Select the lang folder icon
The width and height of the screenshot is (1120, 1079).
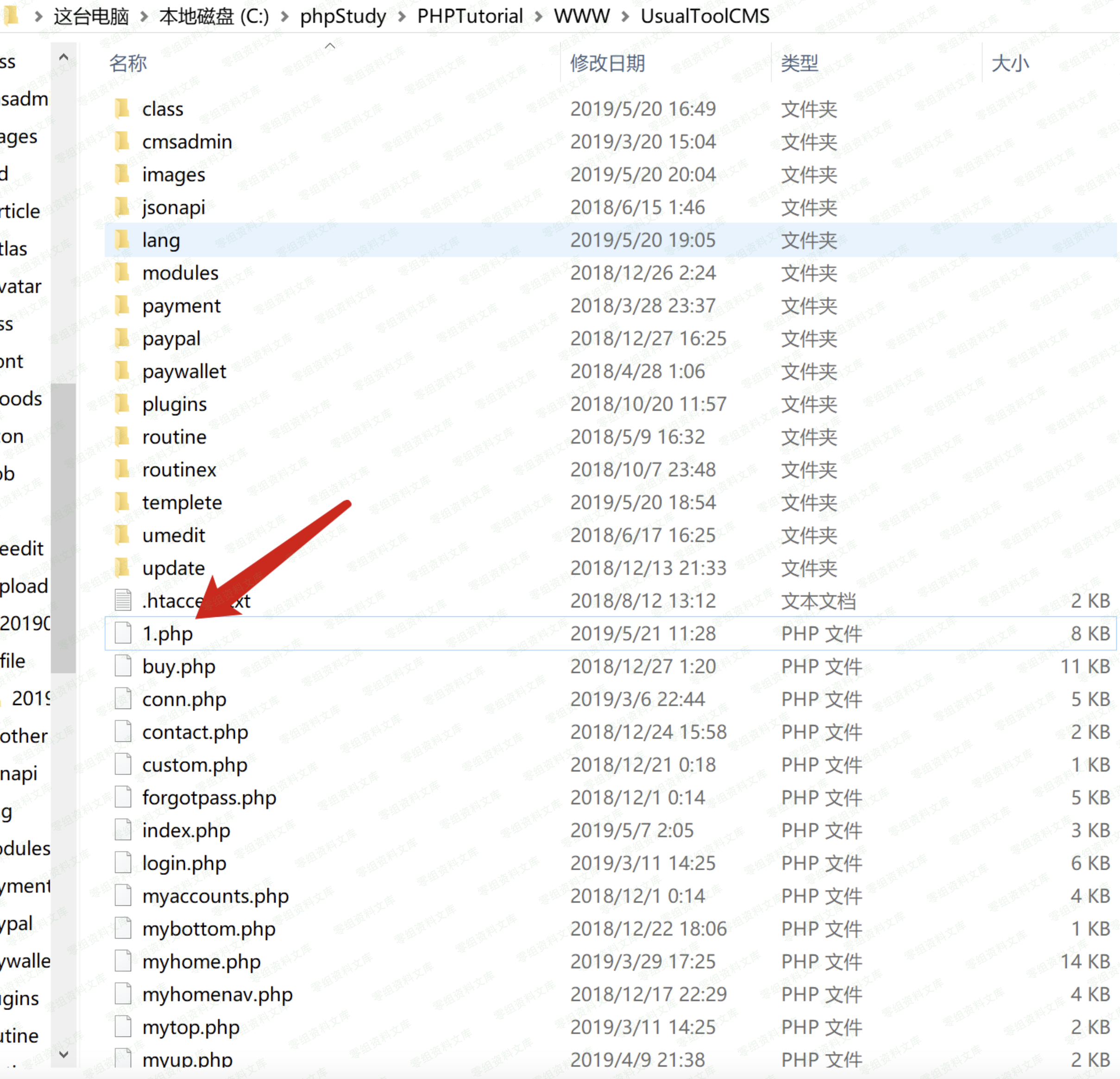[x=122, y=240]
